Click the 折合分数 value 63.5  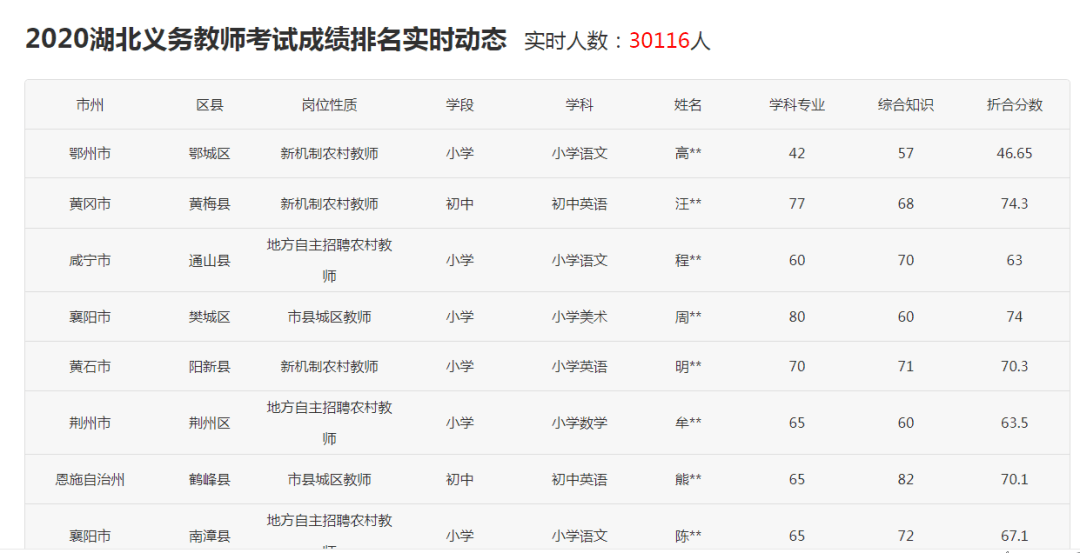[1015, 423]
